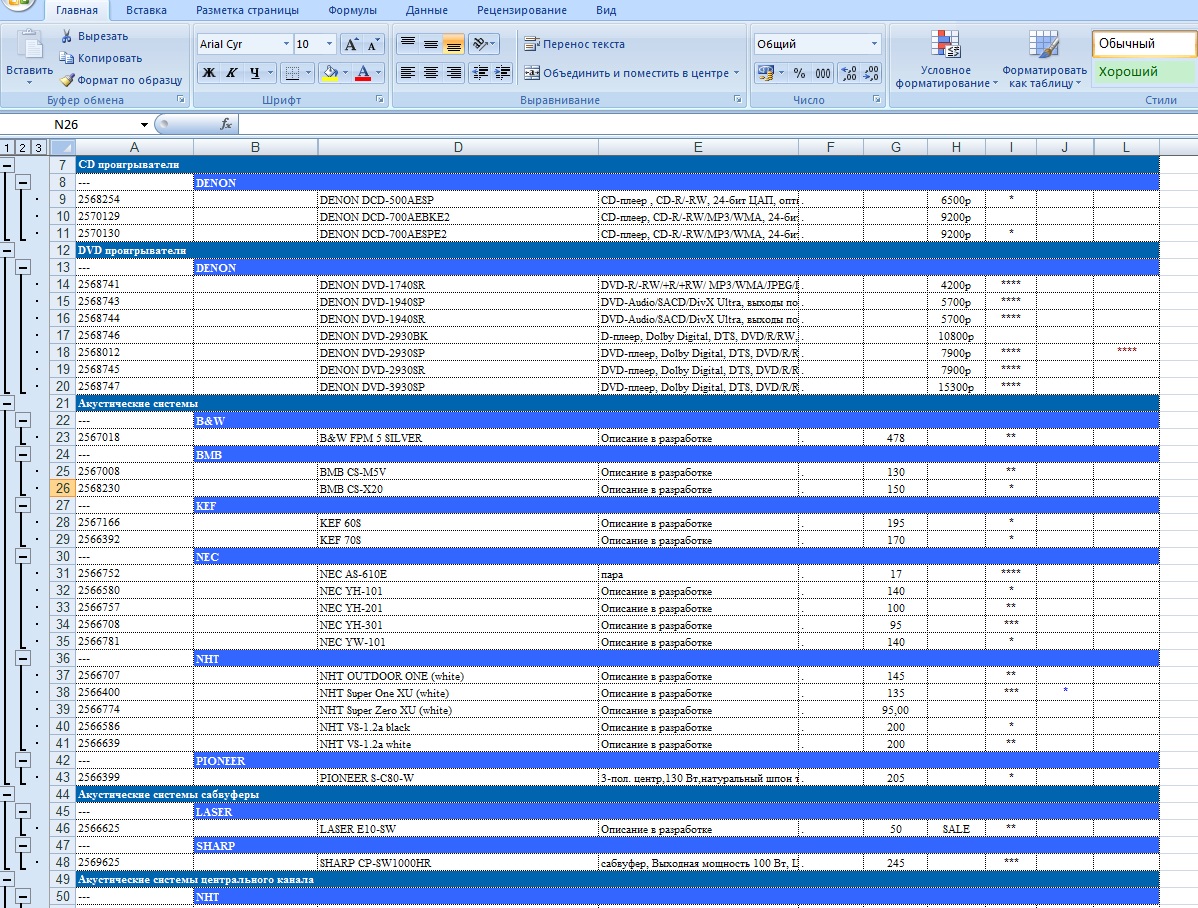
Task: Activate Format Painter (Формат по образцу)
Action: [121, 79]
